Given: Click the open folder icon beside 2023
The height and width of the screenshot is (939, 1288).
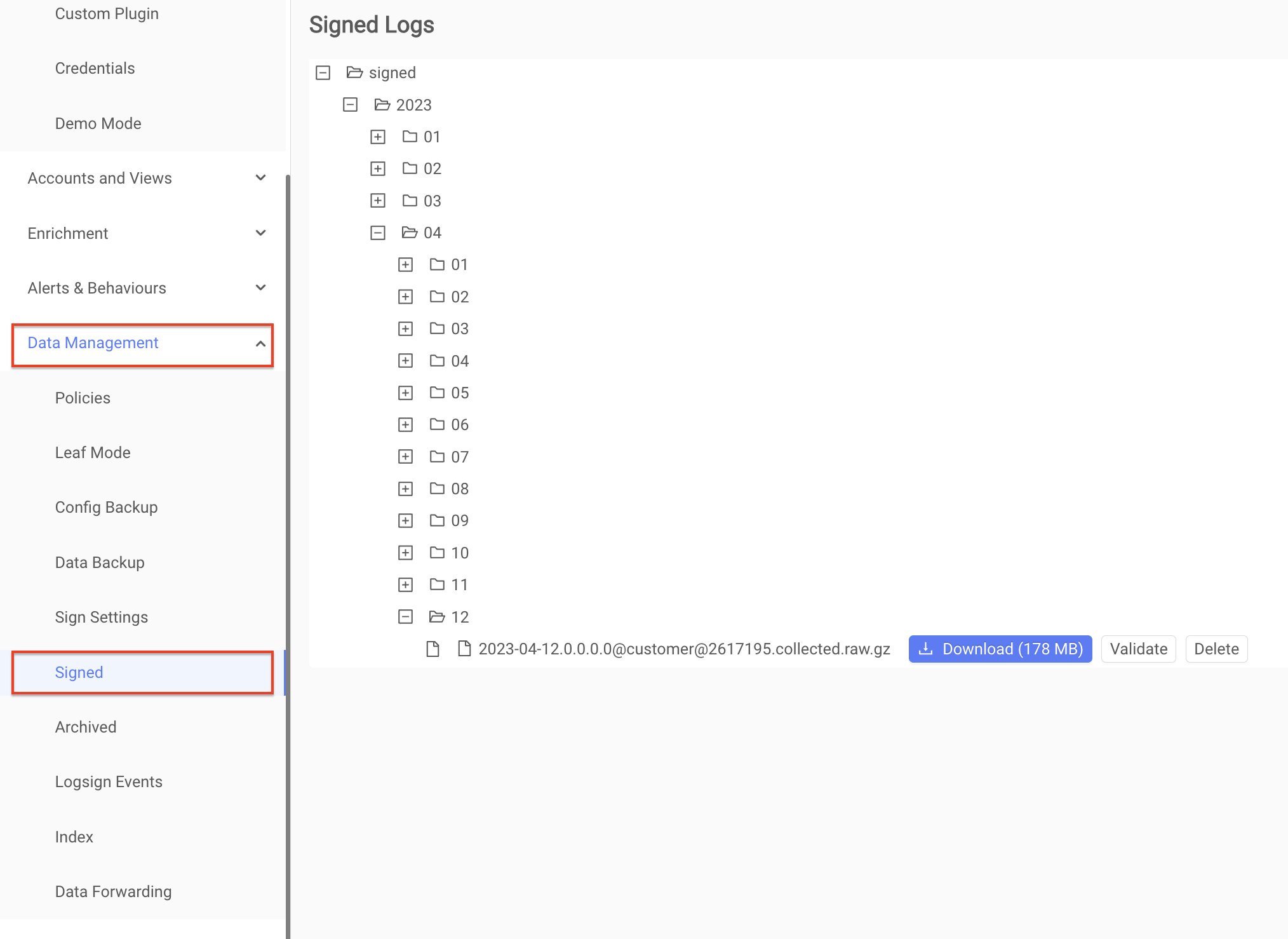Looking at the screenshot, I should point(382,104).
